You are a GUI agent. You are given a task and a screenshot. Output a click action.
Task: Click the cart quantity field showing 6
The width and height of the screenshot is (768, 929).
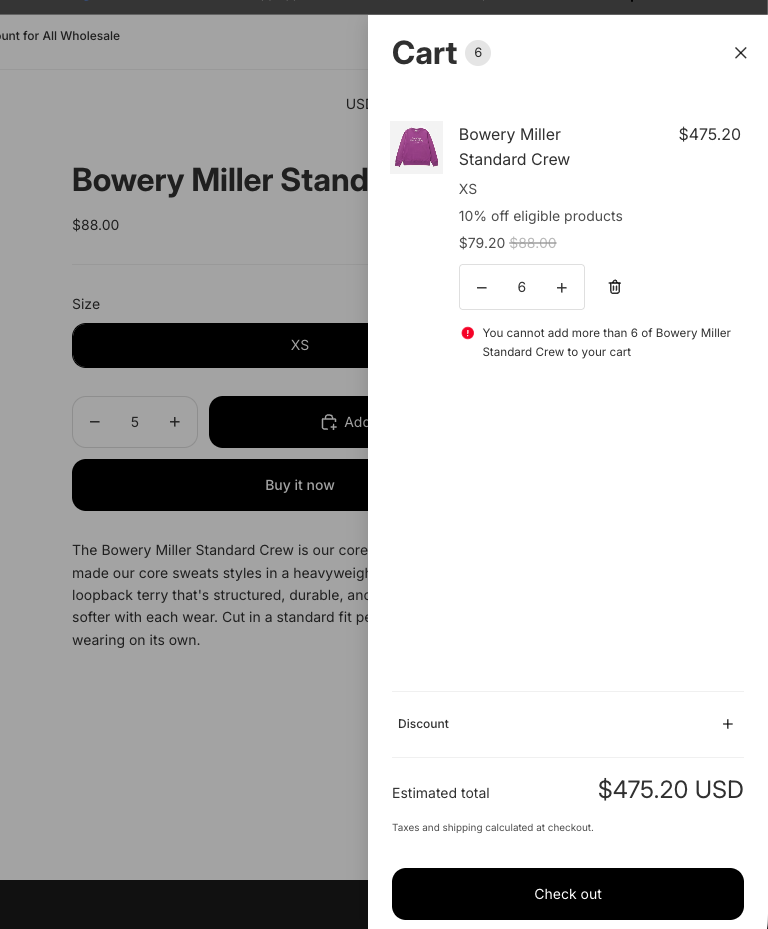pos(522,287)
